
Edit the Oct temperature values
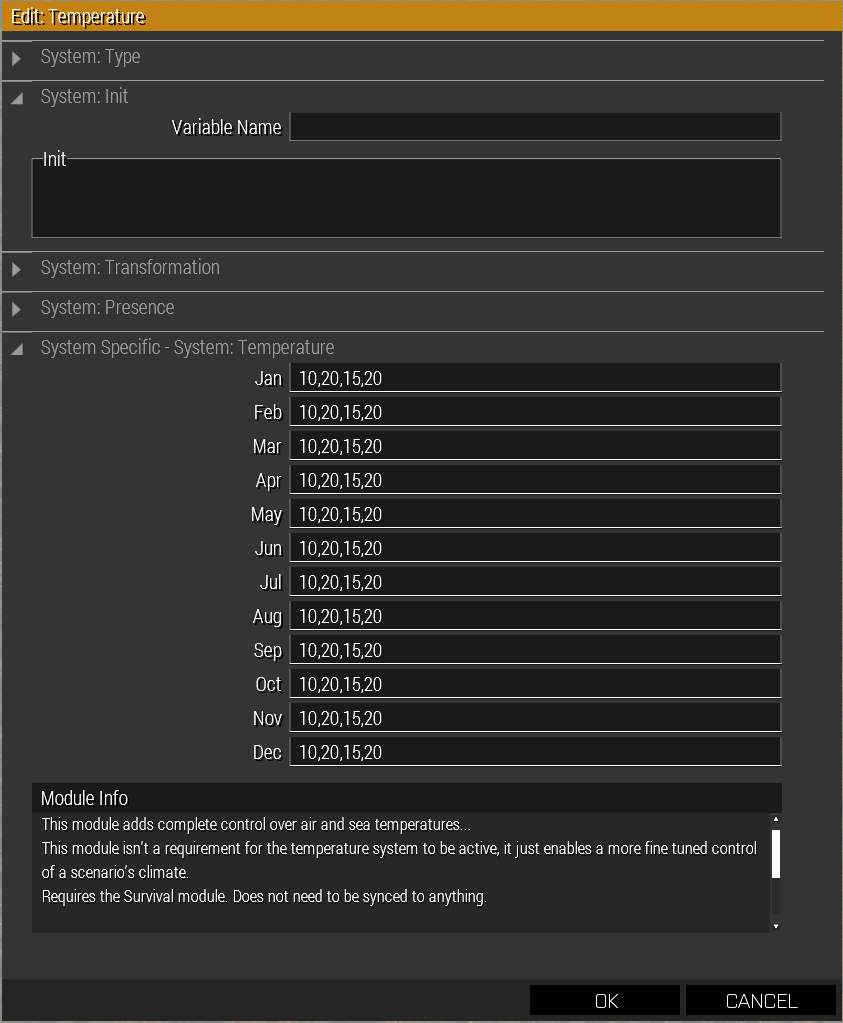(534, 684)
